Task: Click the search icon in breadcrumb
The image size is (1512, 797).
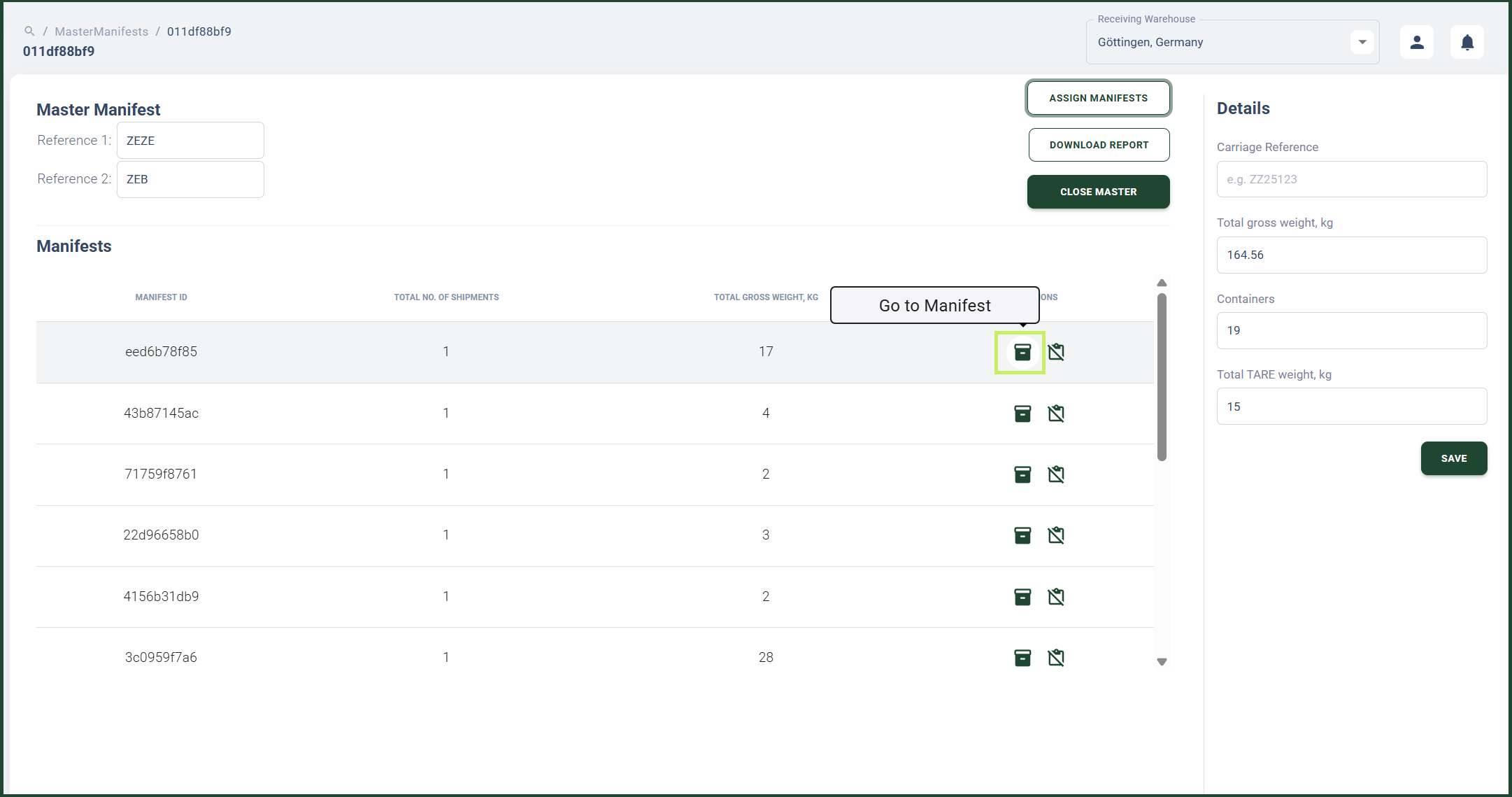Action: 29,31
